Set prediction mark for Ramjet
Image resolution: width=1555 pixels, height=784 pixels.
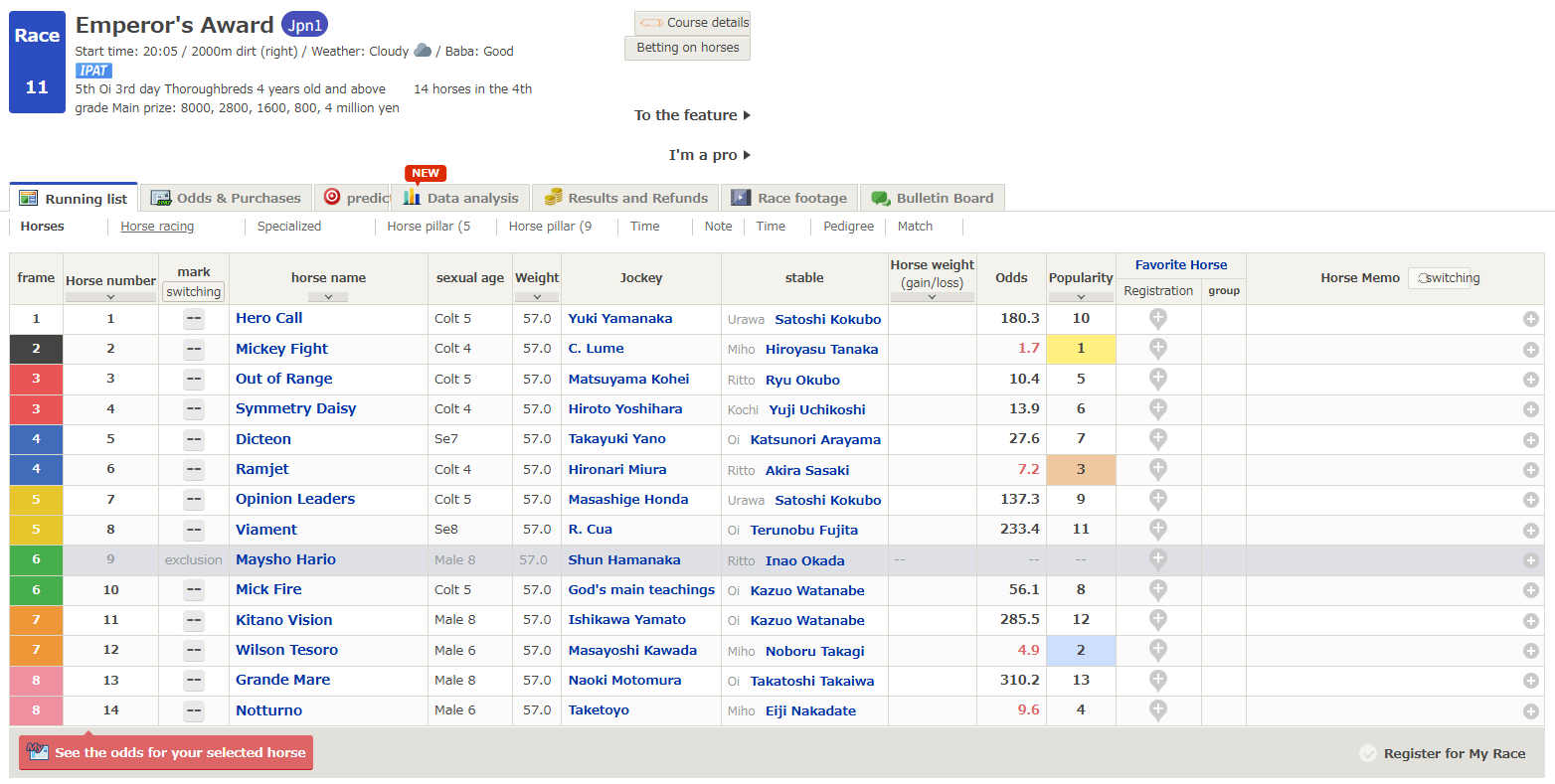point(194,469)
